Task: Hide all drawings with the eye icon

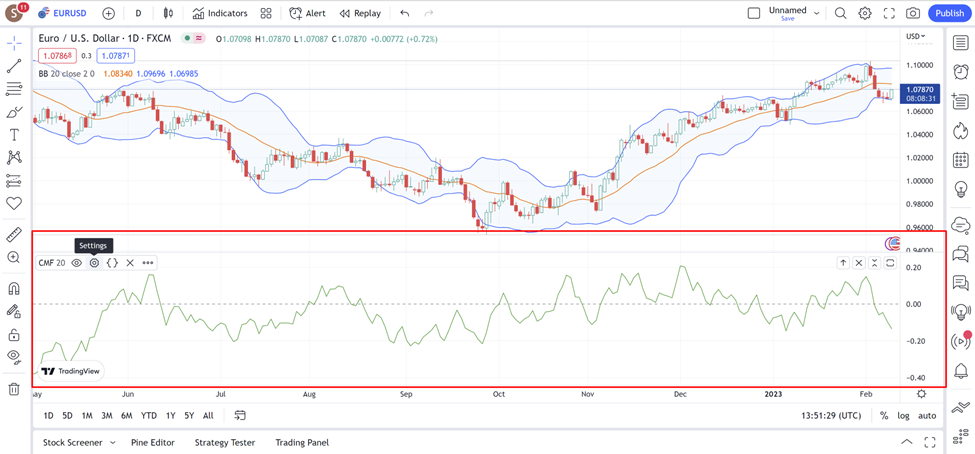Action: (14, 357)
